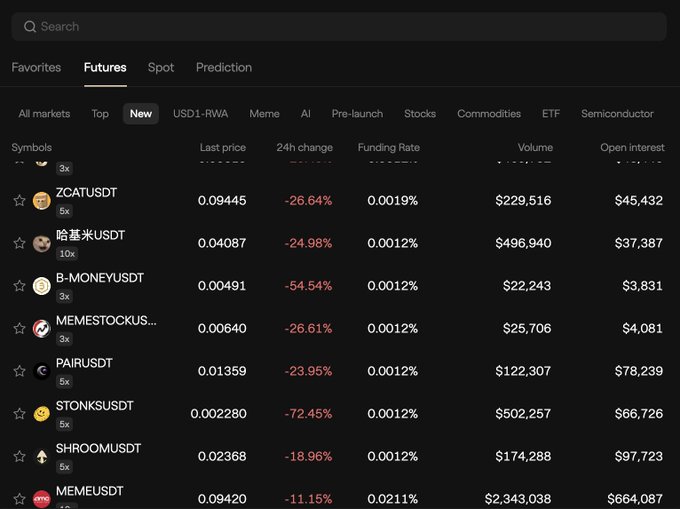
Task: Switch to the Favorites tab
Action: (x=36, y=68)
